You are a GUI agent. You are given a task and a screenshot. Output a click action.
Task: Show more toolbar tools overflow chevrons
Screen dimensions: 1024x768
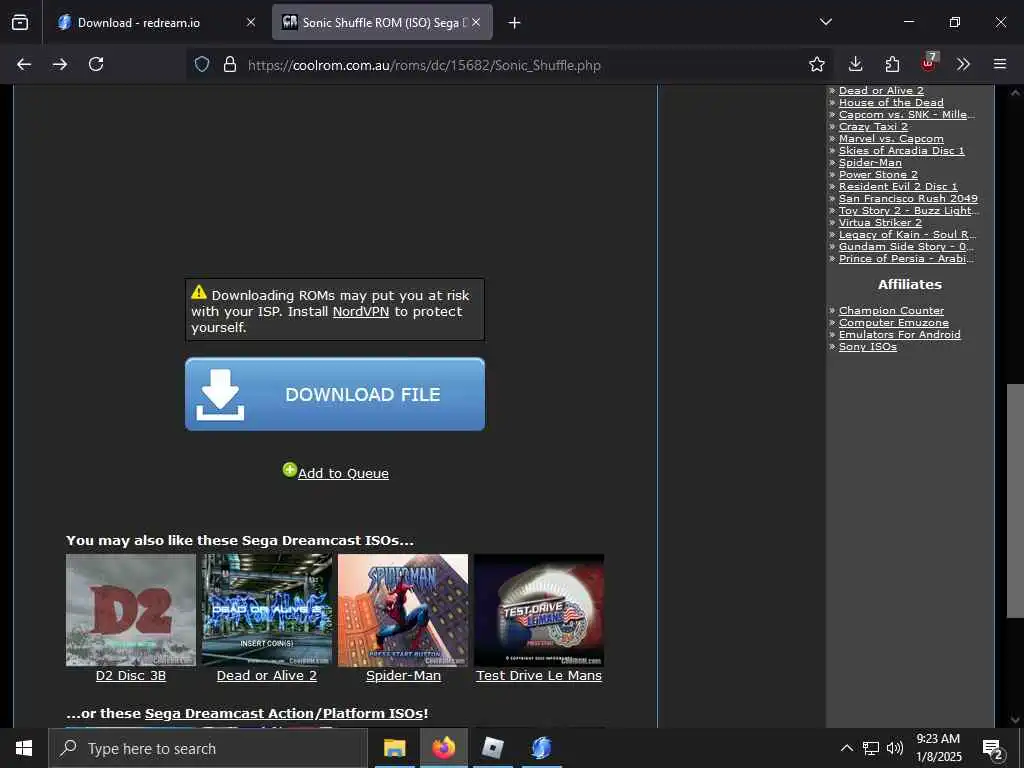(x=963, y=64)
